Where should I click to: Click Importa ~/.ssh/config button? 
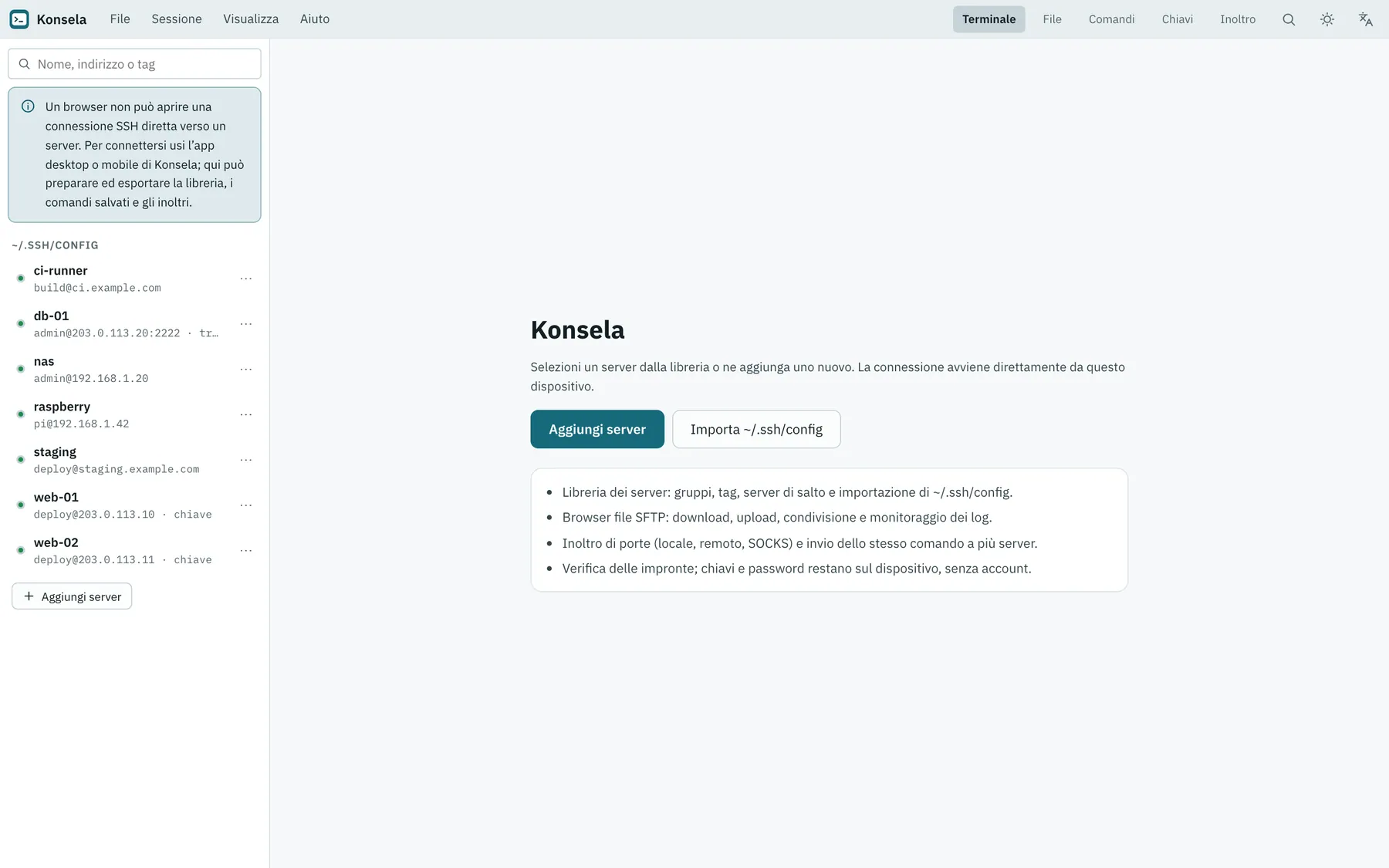[x=756, y=429]
